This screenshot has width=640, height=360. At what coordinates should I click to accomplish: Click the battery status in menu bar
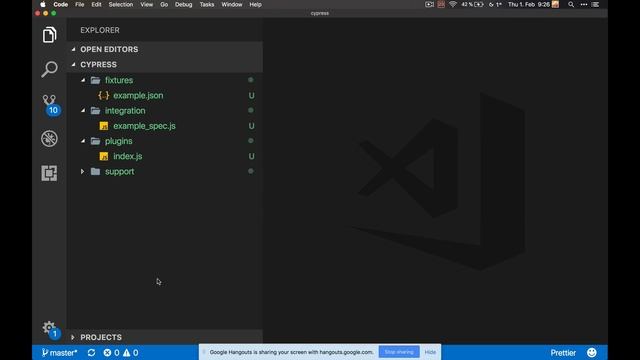click(472, 4)
